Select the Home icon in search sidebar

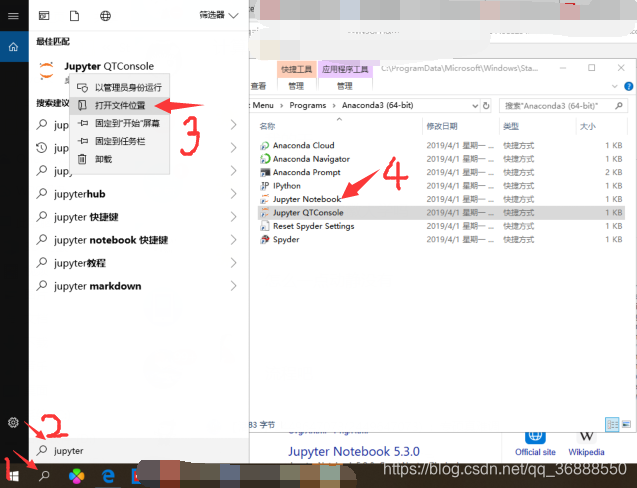[x=13, y=47]
